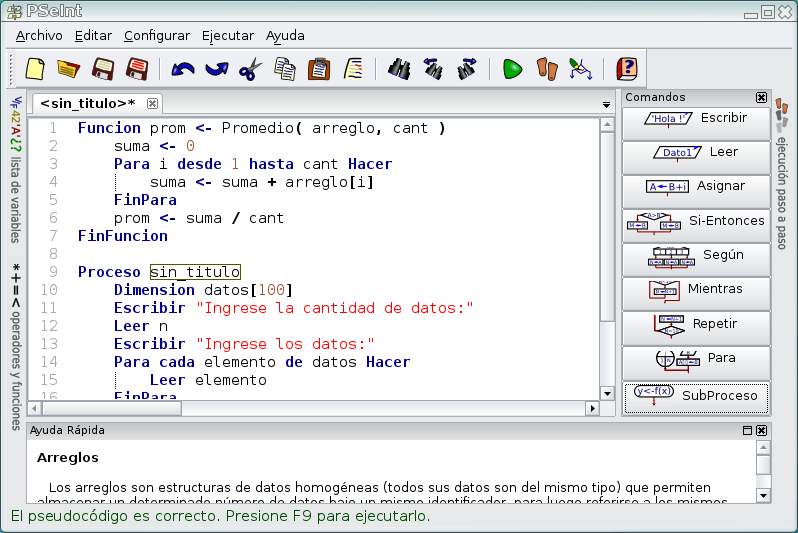Click the New file toolbar icon

pos(35,69)
